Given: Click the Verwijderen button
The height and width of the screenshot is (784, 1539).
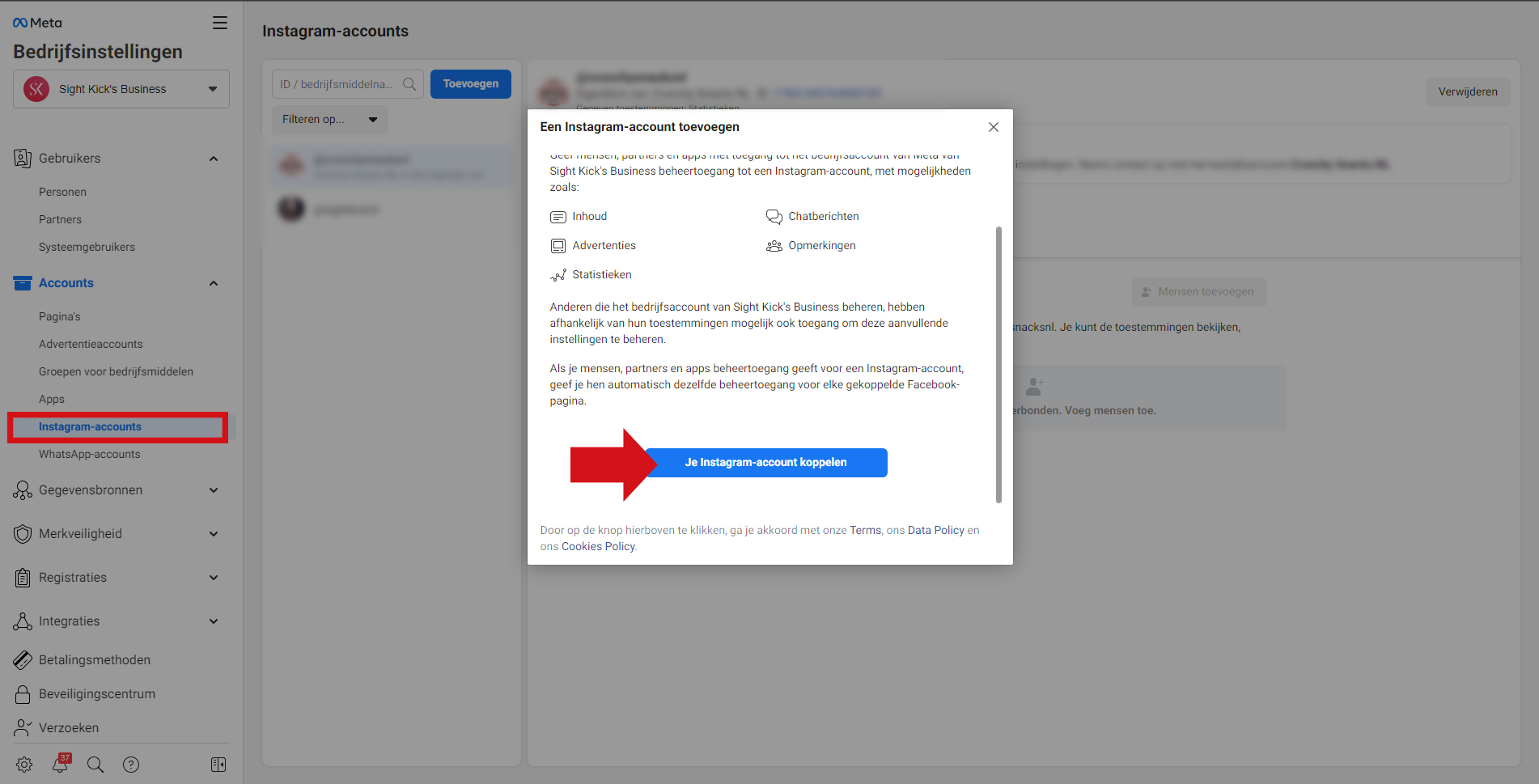Looking at the screenshot, I should (1468, 91).
